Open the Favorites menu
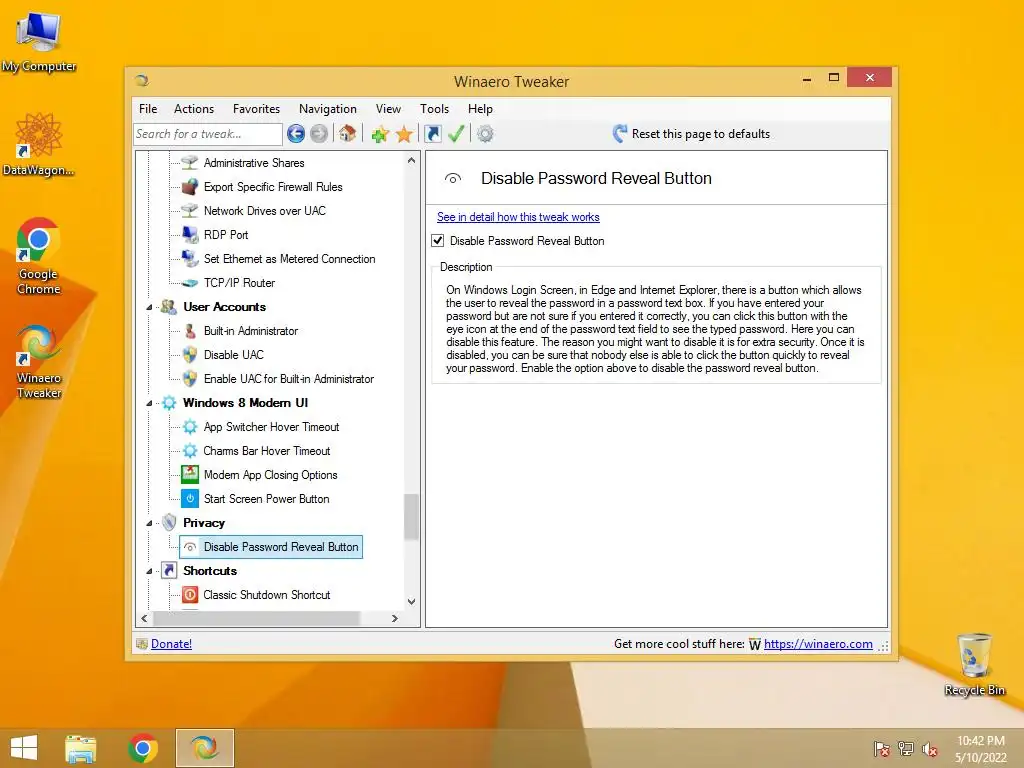Viewport: 1024px width, 768px height. 257,108
